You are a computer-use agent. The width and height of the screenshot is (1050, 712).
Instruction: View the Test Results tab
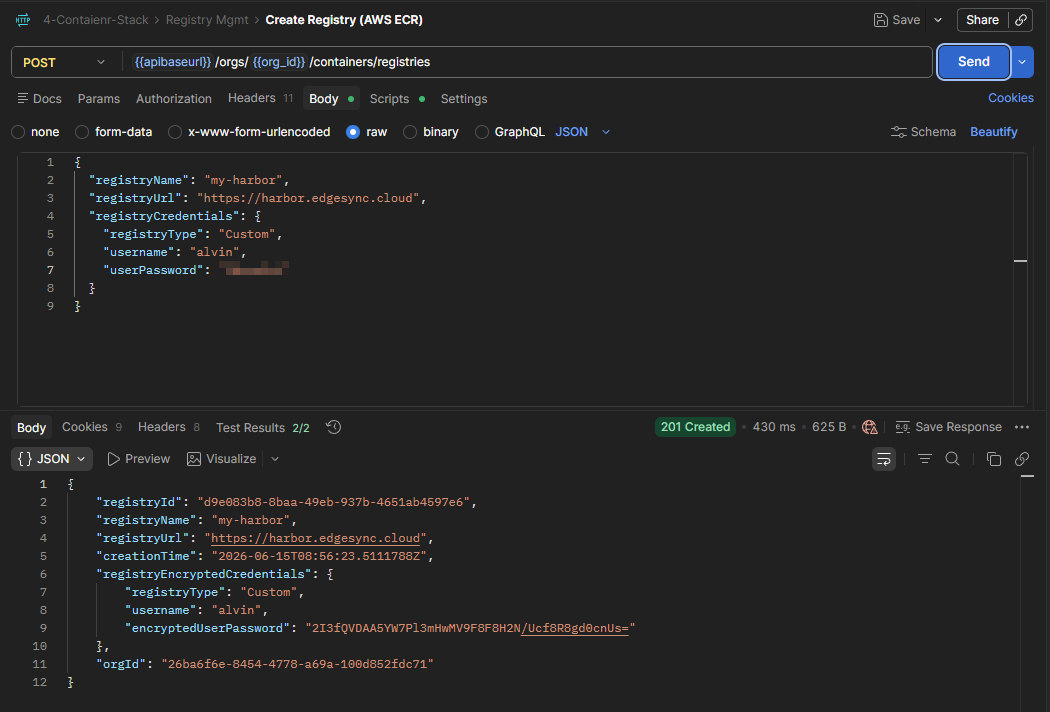[262, 427]
